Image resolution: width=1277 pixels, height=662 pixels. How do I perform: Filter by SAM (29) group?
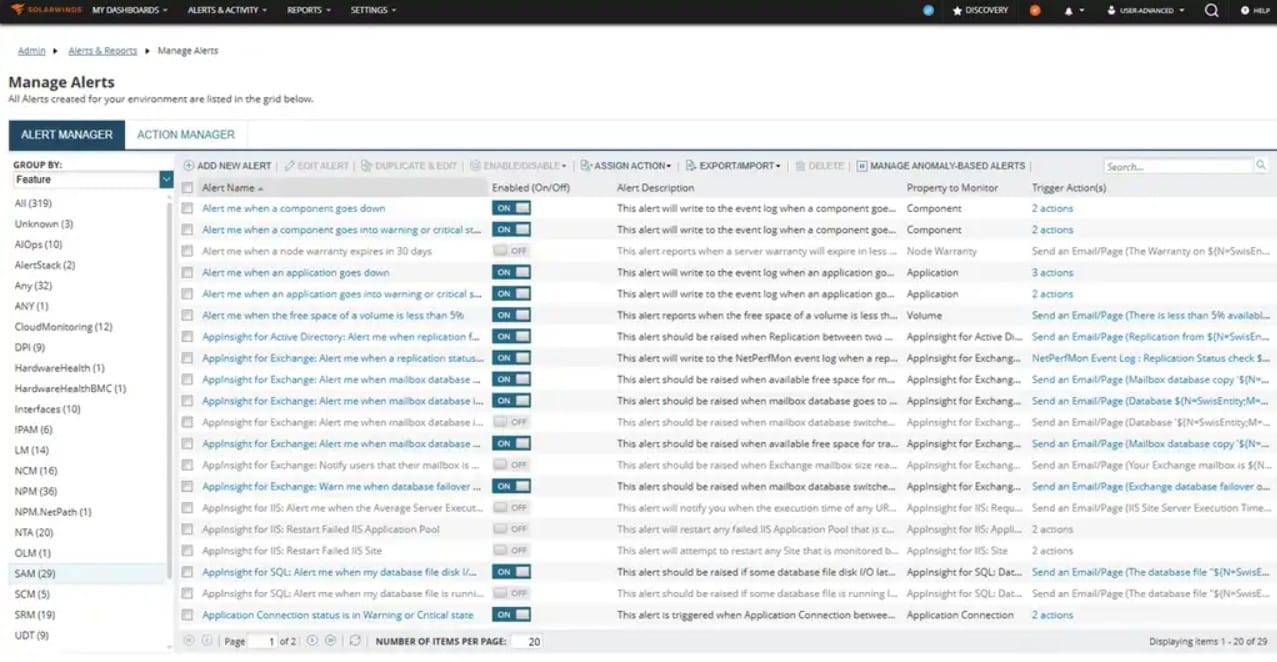[x=35, y=573]
